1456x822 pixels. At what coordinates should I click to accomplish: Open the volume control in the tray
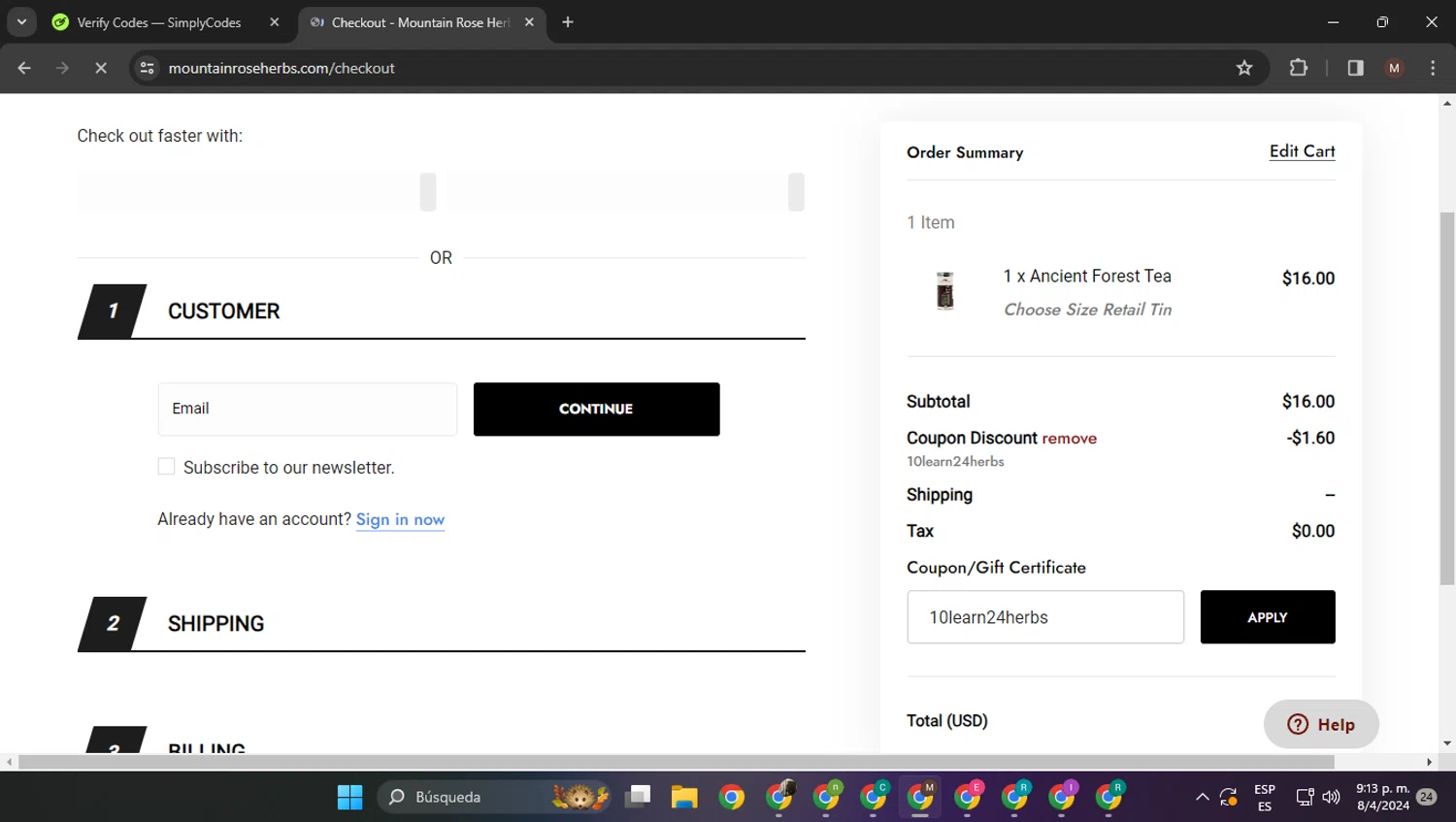(x=1331, y=797)
